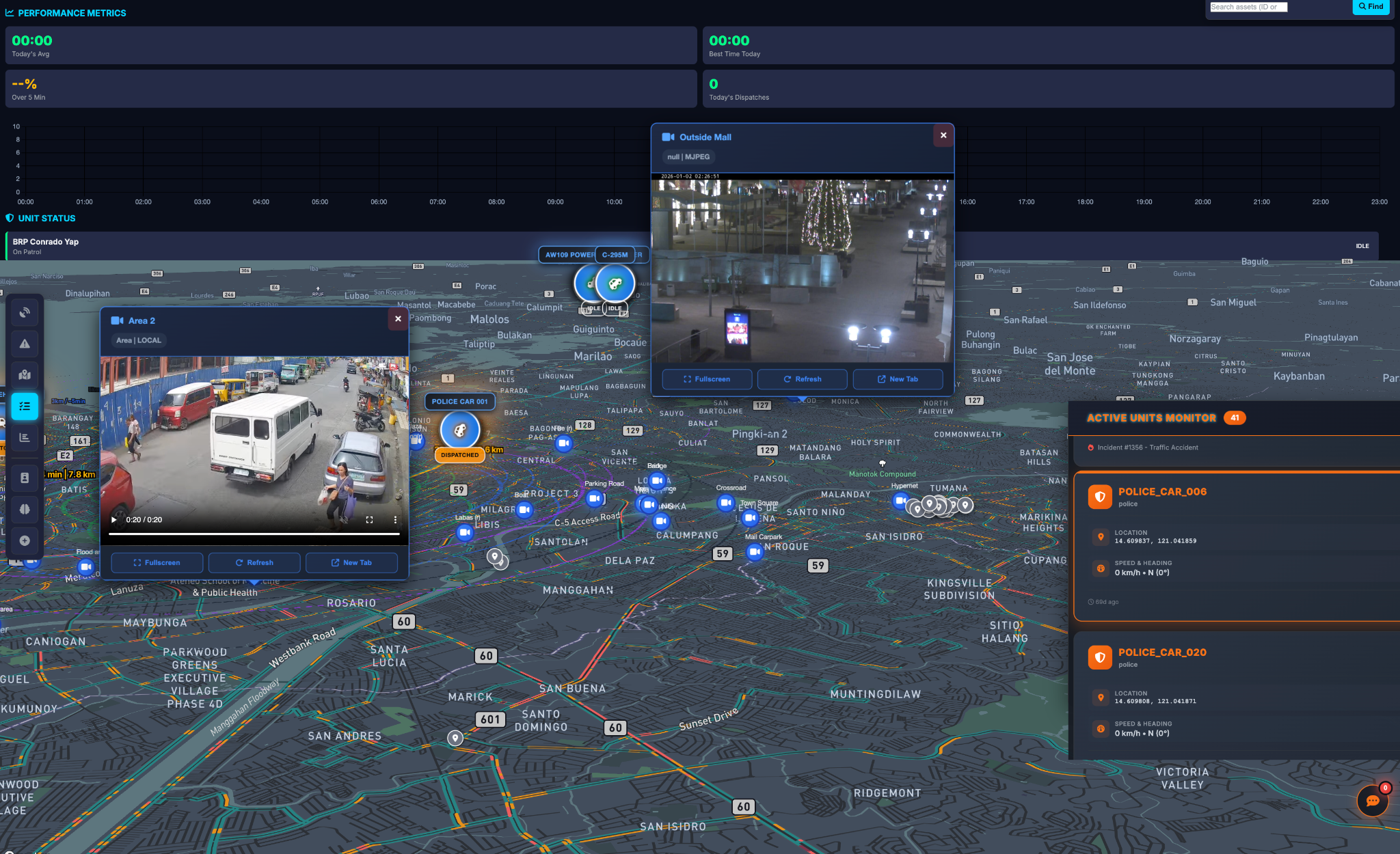The height and width of the screenshot is (854, 1400).
Task: Click Fullscreen in Area 2 panel
Action: [157, 562]
